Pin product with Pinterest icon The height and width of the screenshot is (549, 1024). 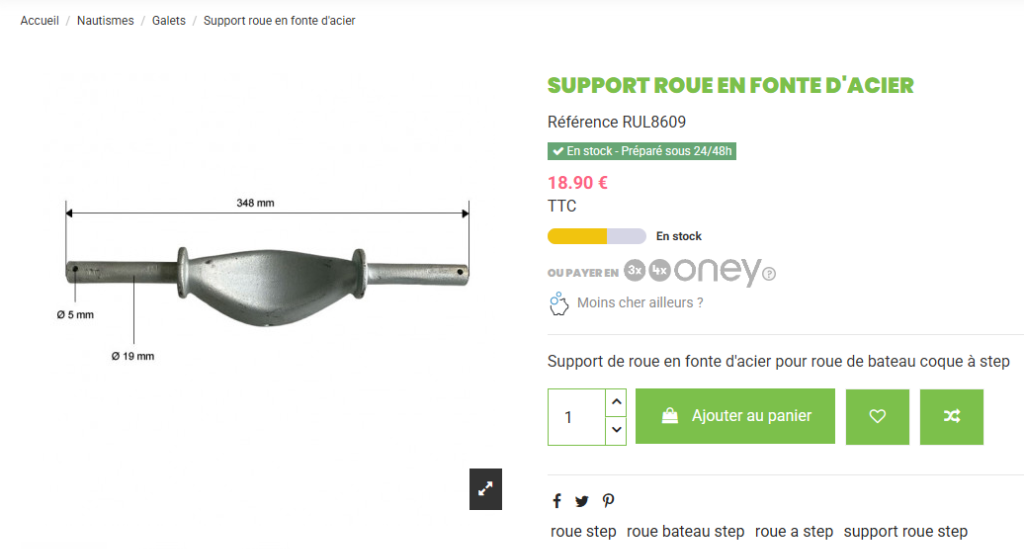click(609, 501)
